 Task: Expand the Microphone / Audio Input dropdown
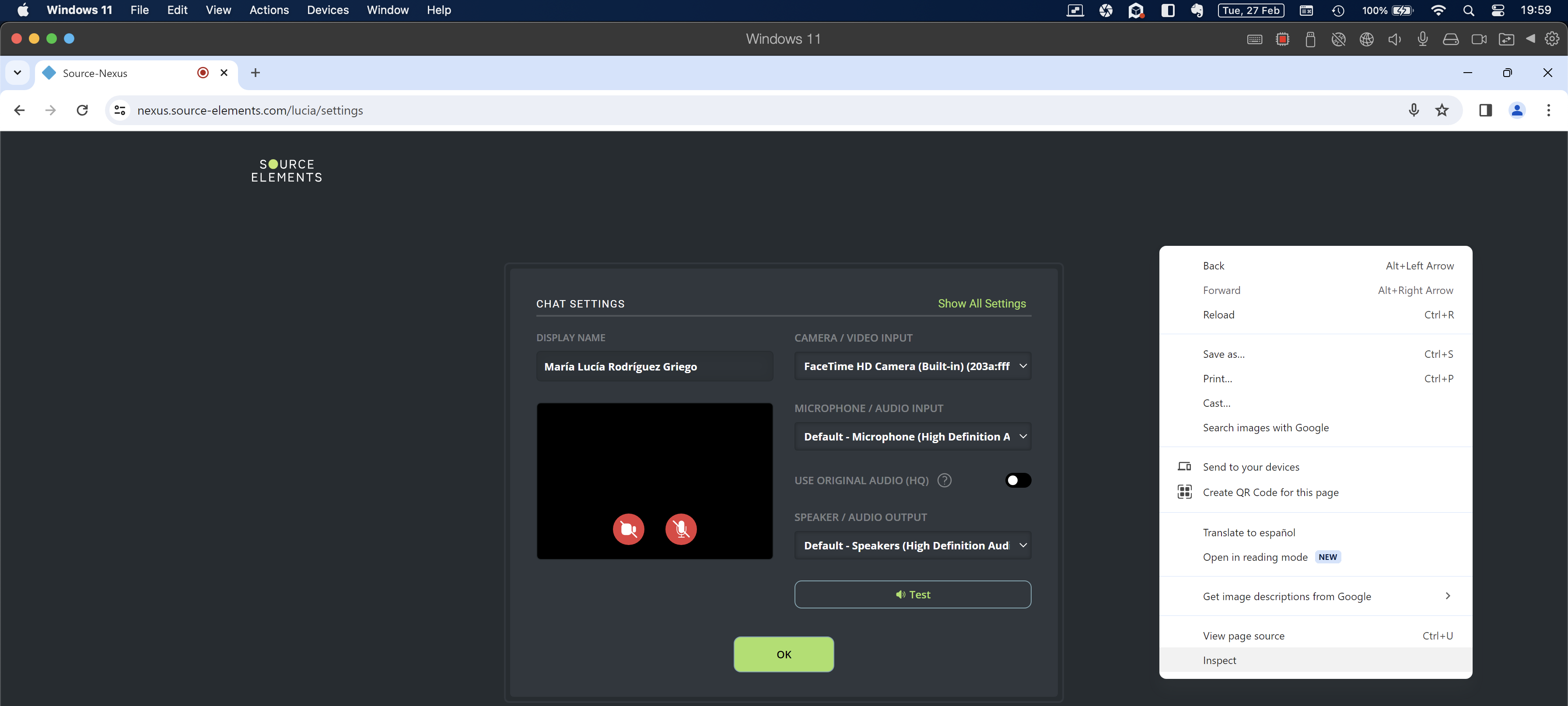pos(912,437)
